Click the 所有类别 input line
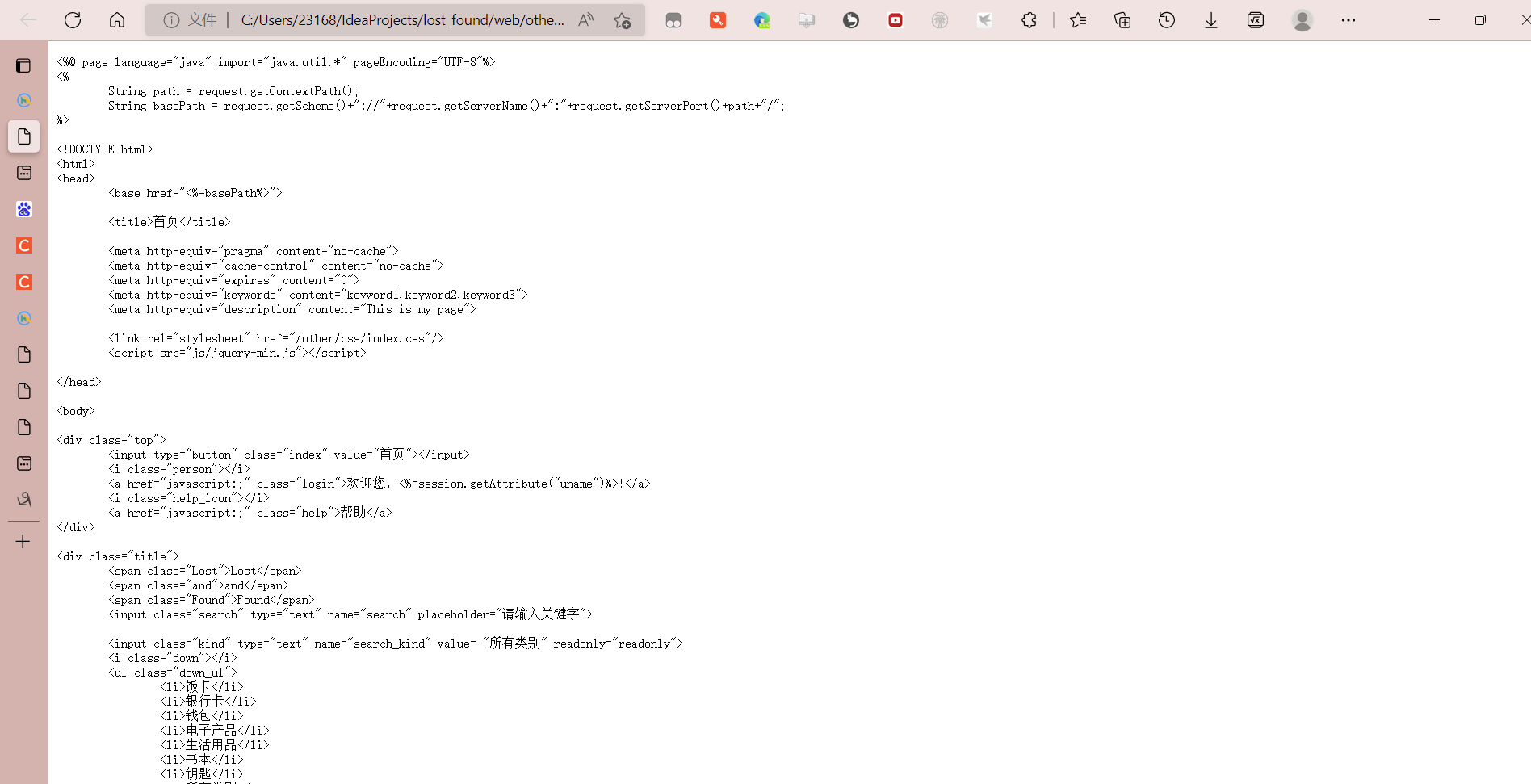The width and height of the screenshot is (1531, 784). tap(396, 644)
